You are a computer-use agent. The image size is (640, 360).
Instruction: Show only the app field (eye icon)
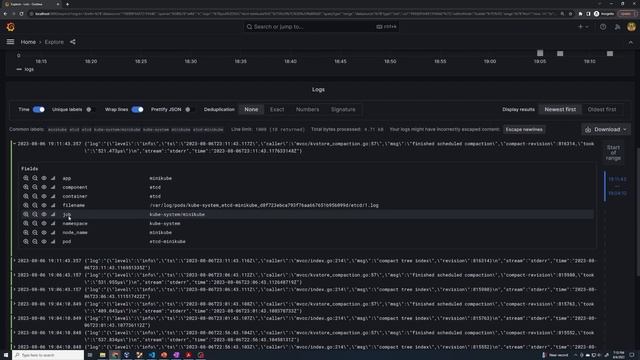click(44, 178)
